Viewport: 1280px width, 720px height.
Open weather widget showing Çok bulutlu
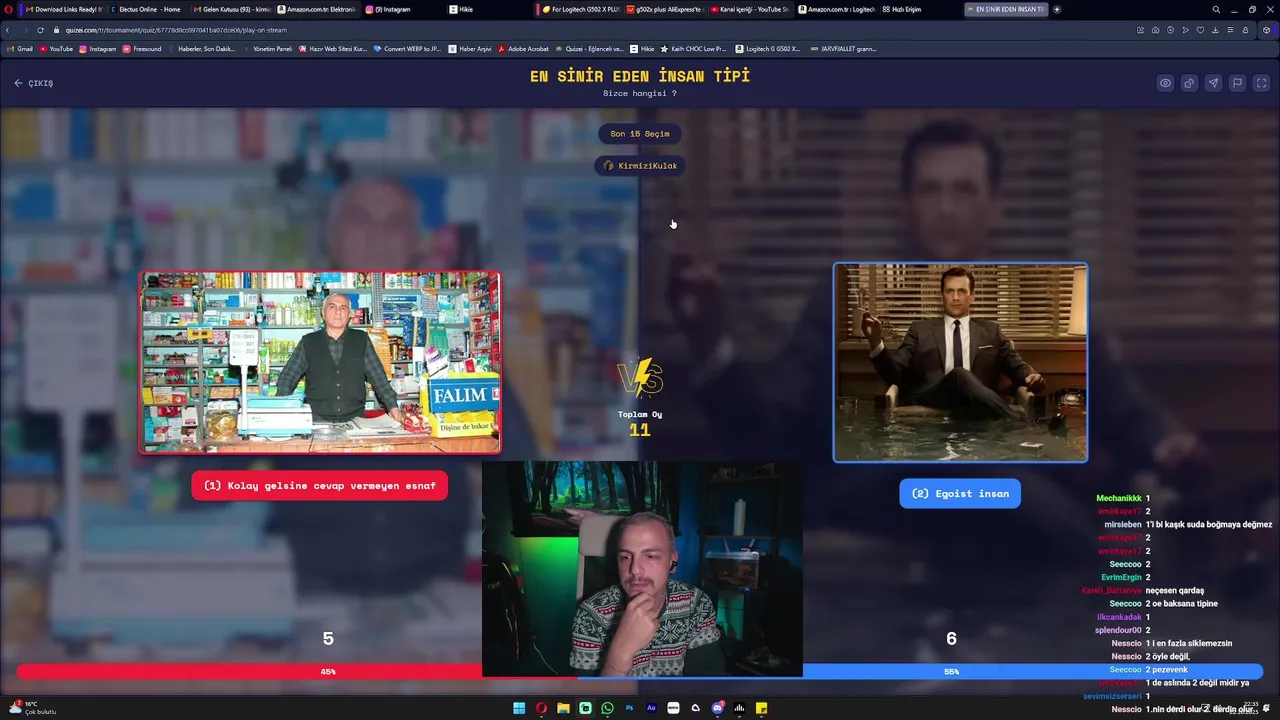click(32, 708)
